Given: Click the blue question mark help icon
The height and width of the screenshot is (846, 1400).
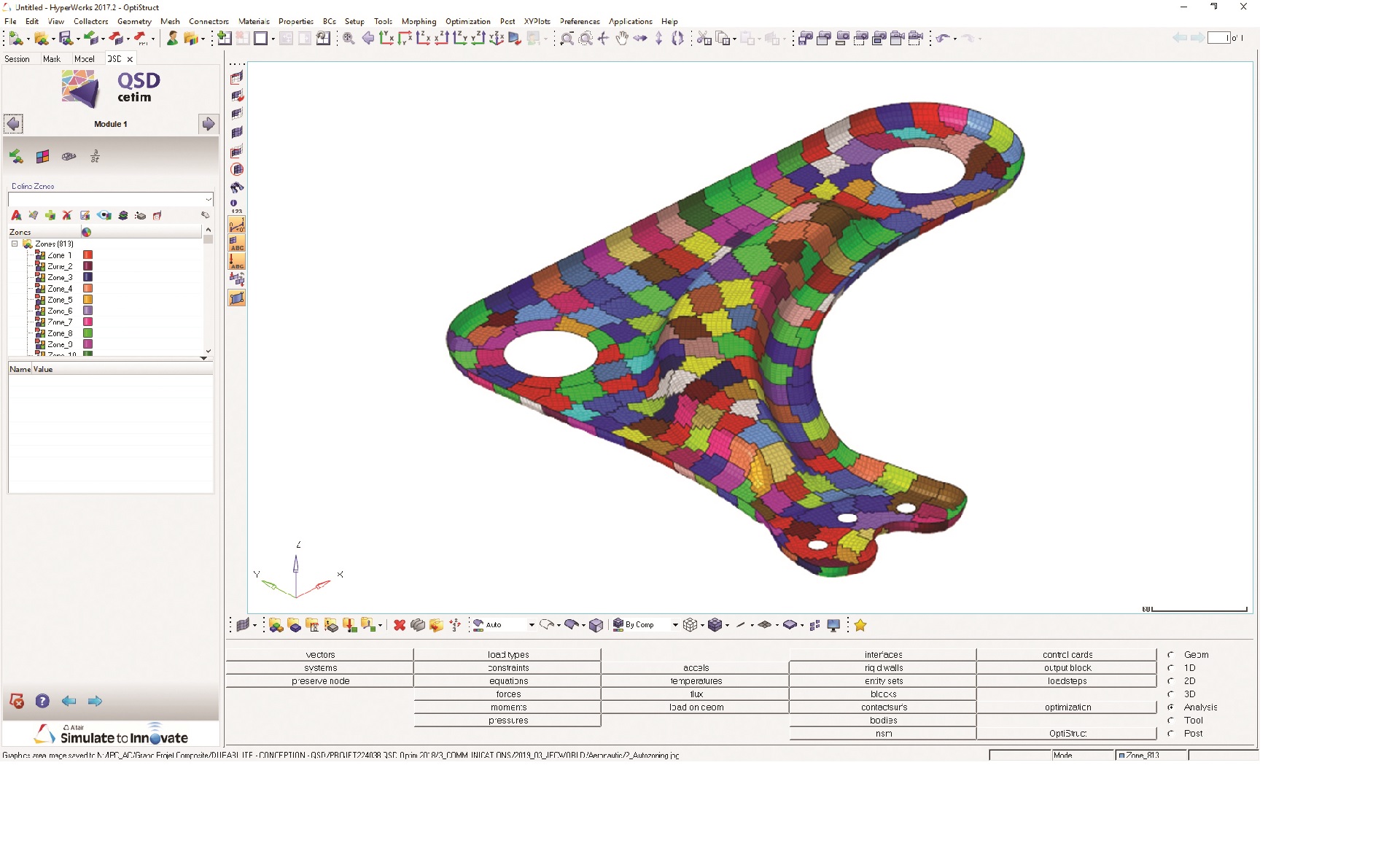Looking at the screenshot, I should (x=42, y=701).
